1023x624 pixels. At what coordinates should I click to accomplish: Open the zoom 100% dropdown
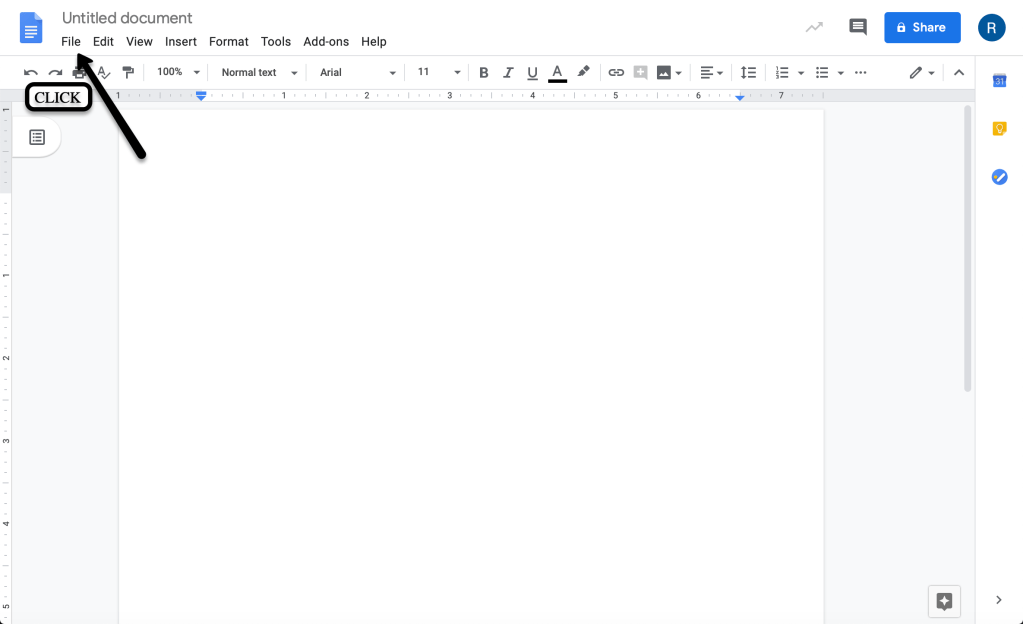pos(179,73)
